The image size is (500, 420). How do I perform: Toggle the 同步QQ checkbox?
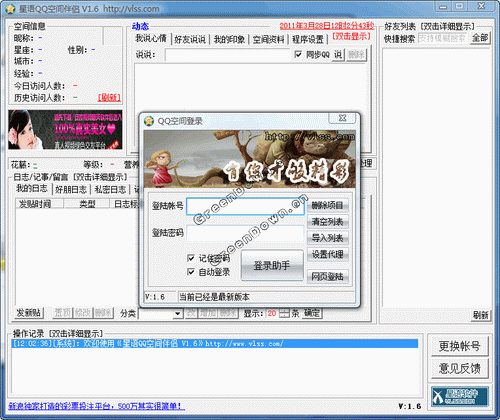coord(298,54)
